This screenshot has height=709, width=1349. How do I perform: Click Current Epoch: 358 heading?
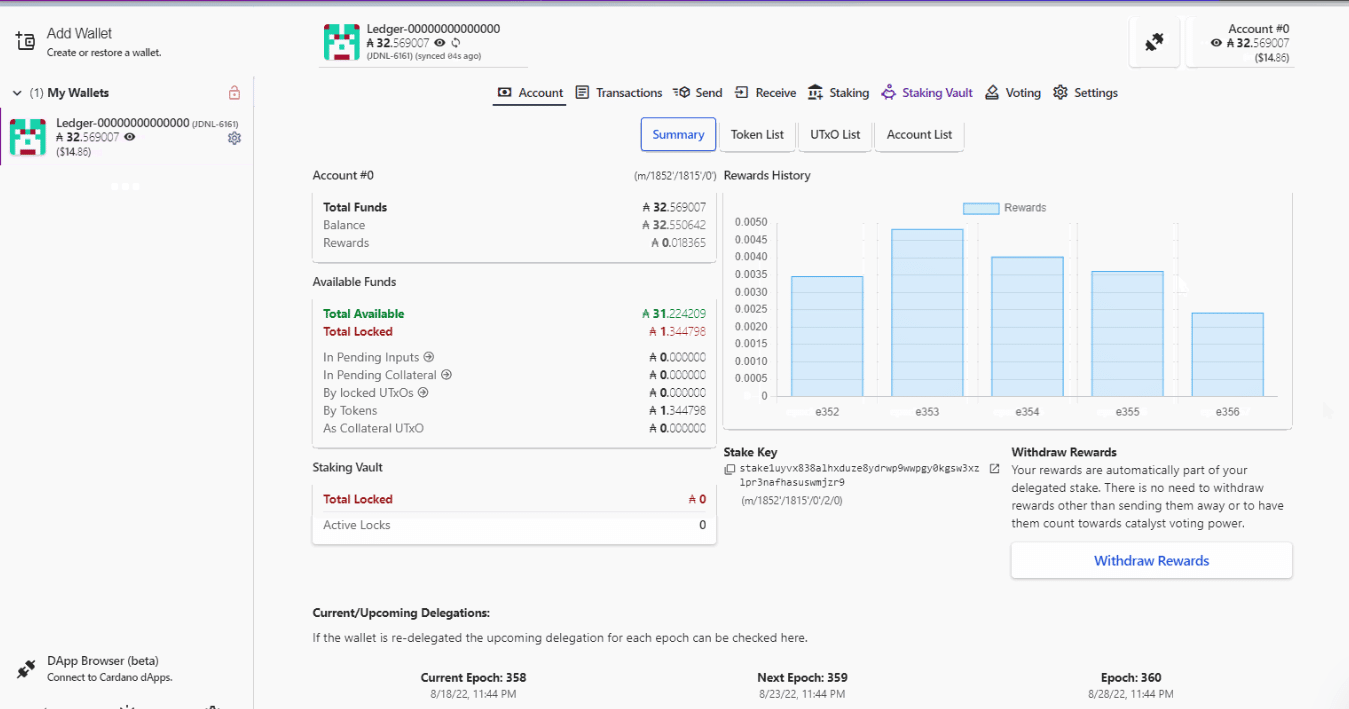(x=473, y=677)
